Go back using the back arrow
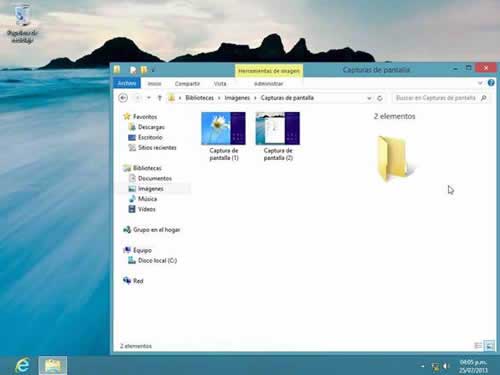Viewport: 500px width, 375px height. click(x=123, y=98)
